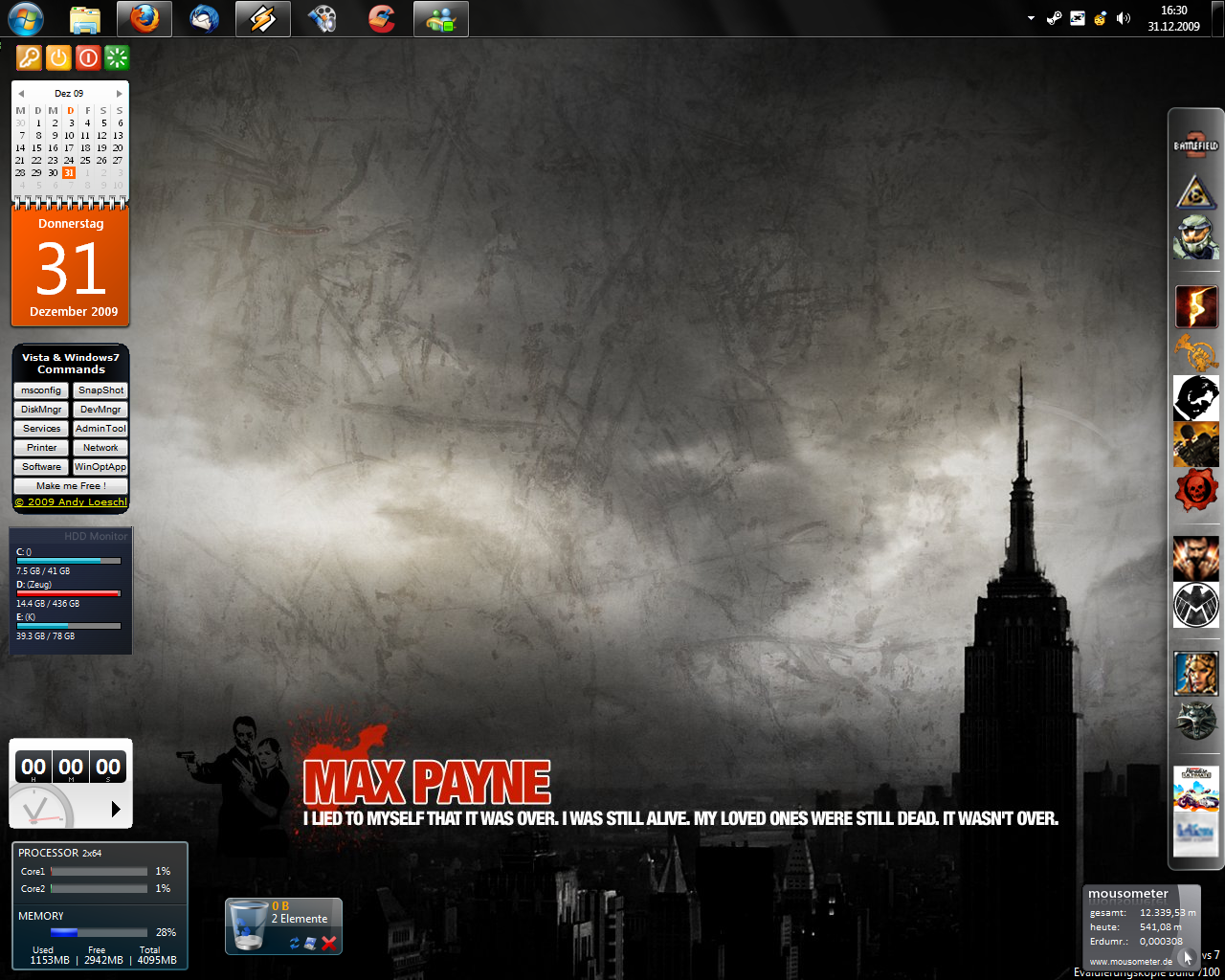This screenshot has width=1225, height=980.
Task: Click the E: drive usage bar
Action: coord(69,626)
